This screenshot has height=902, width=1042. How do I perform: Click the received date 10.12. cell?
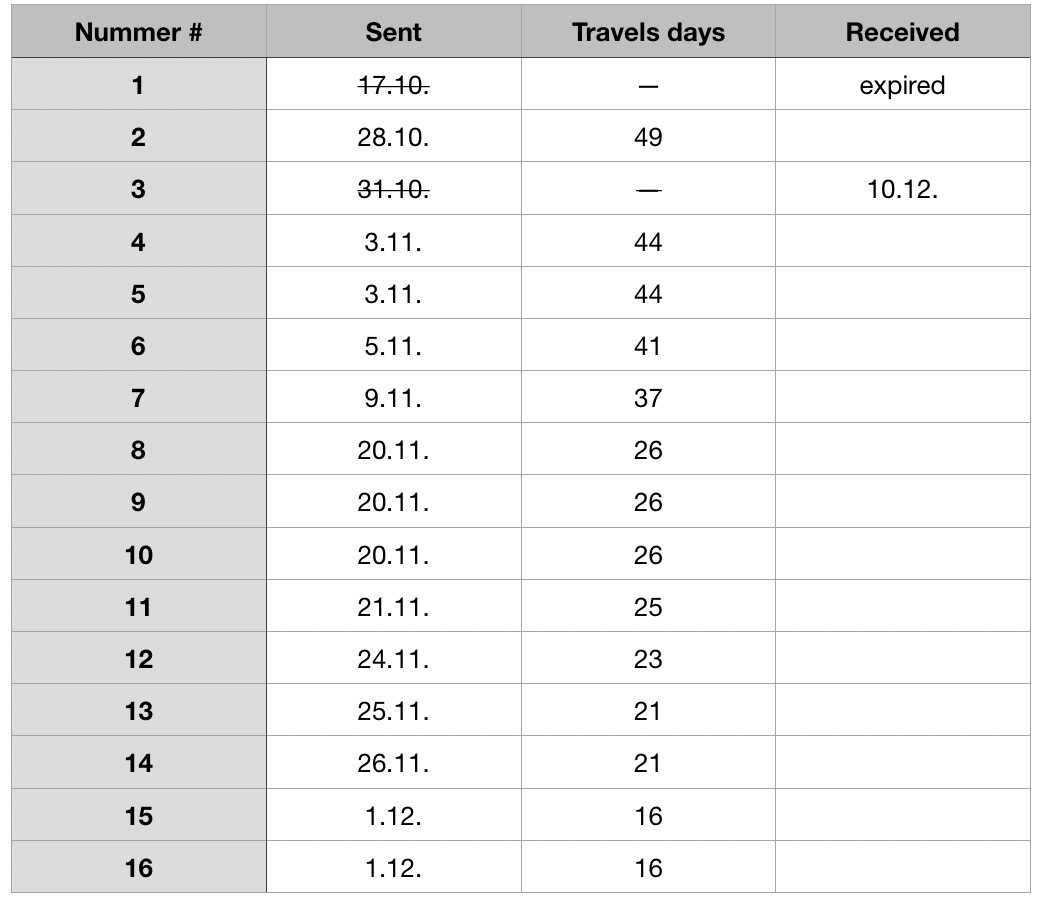point(902,189)
